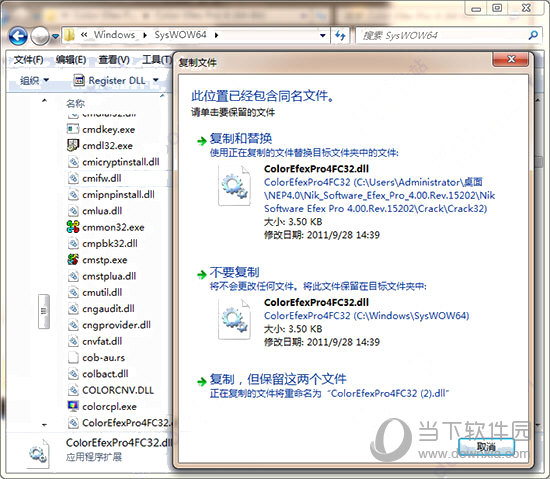Select cmdkey.exe file icon

click(x=73, y=129)
